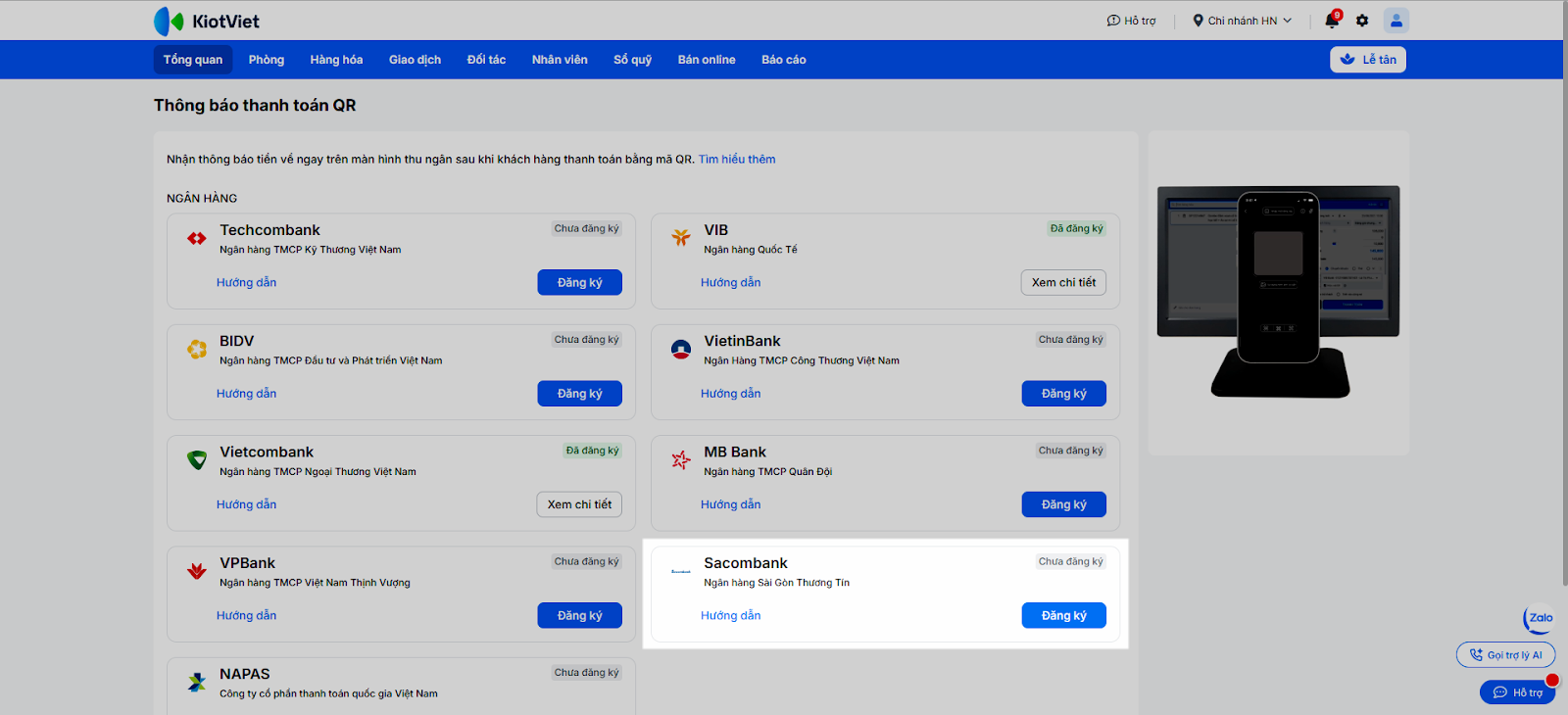Click the VIB bank logo icon
This screenshot has height=715, width=1568.
[x=681, y=237]
